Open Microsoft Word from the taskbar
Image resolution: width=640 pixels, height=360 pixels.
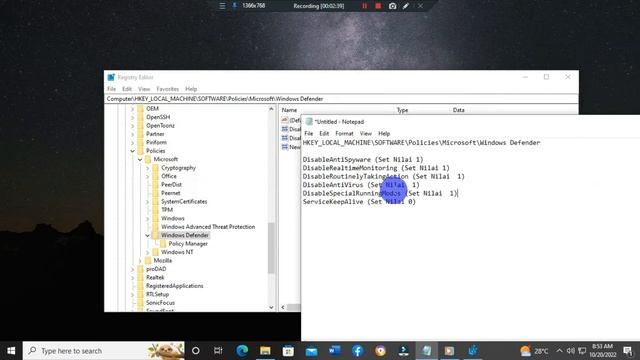click(335, 351)
